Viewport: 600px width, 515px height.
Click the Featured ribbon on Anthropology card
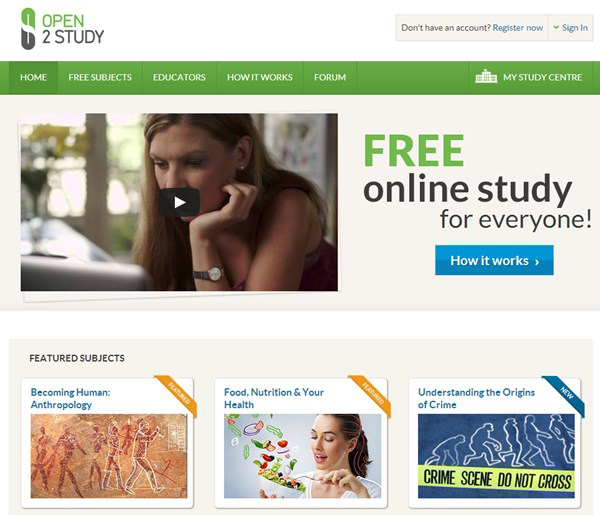pos(178,395)
